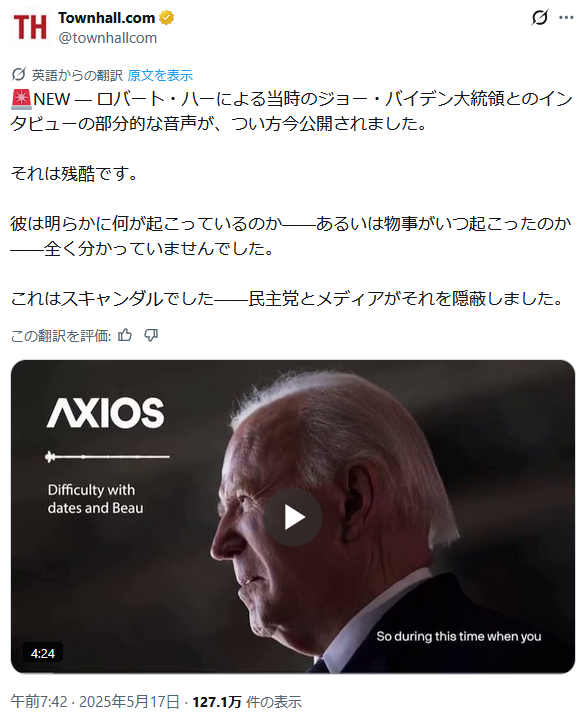Click the 'Difficulty with dates and Beau' caption
Viewport: 584px width, 714px height.
95,499
